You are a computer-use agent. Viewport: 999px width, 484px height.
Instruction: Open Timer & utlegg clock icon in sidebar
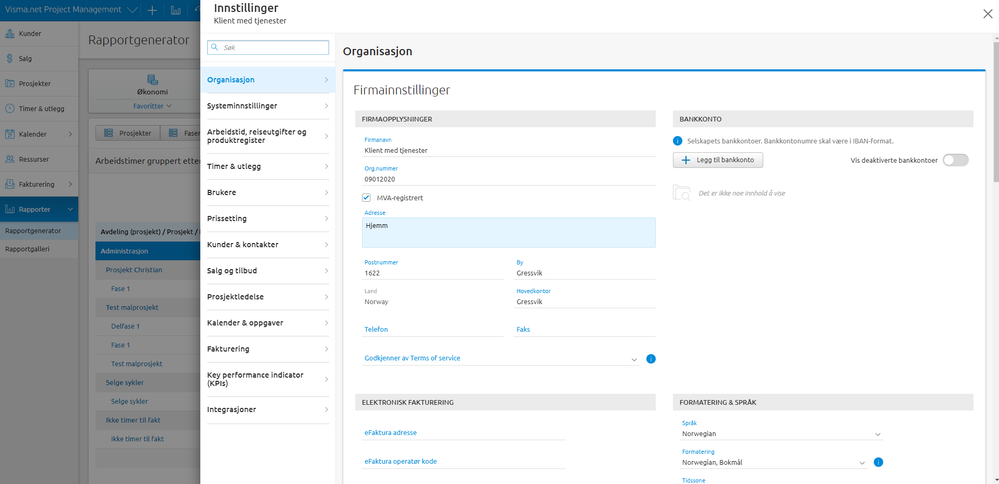tap(9, 109)
